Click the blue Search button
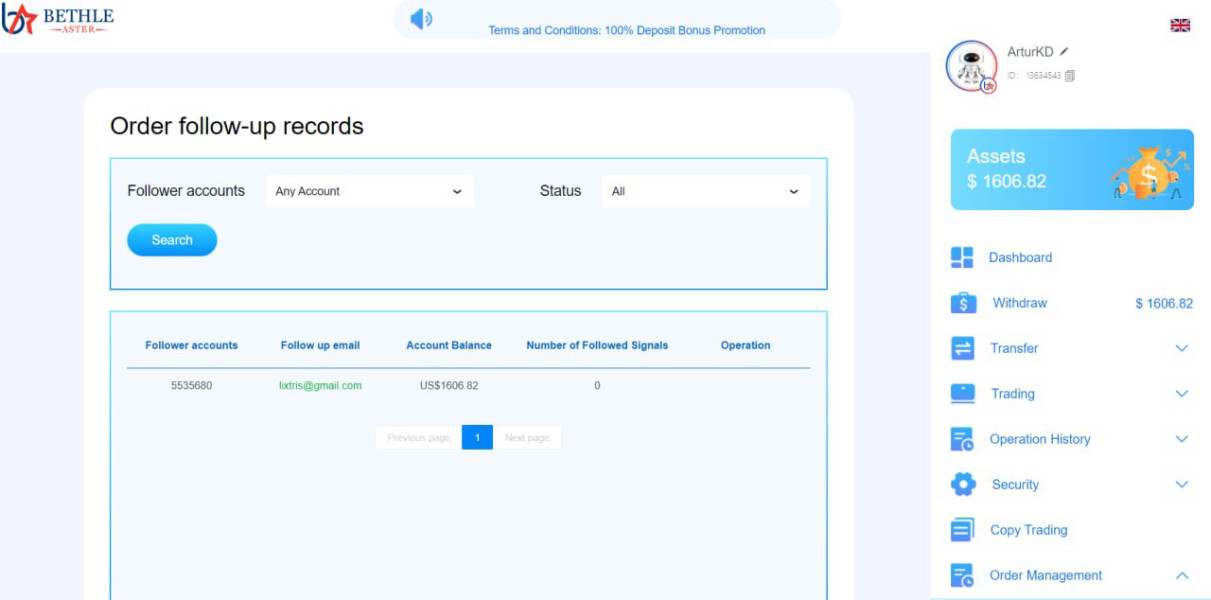Screen dimensions: 1211x600 (172, 240)
